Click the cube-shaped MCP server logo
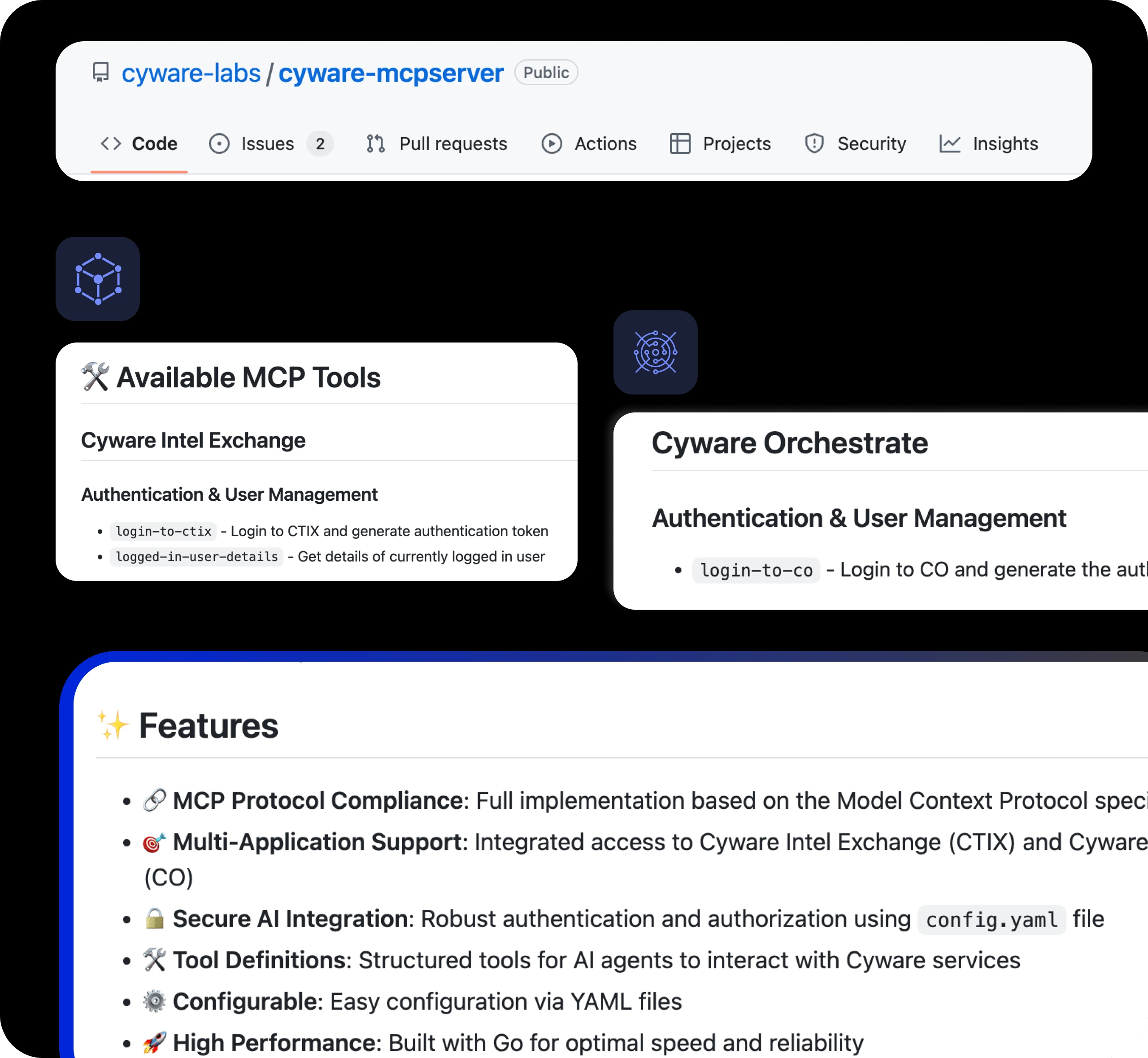Viewport: 1148px width, 1058px height. coord(98,278)
